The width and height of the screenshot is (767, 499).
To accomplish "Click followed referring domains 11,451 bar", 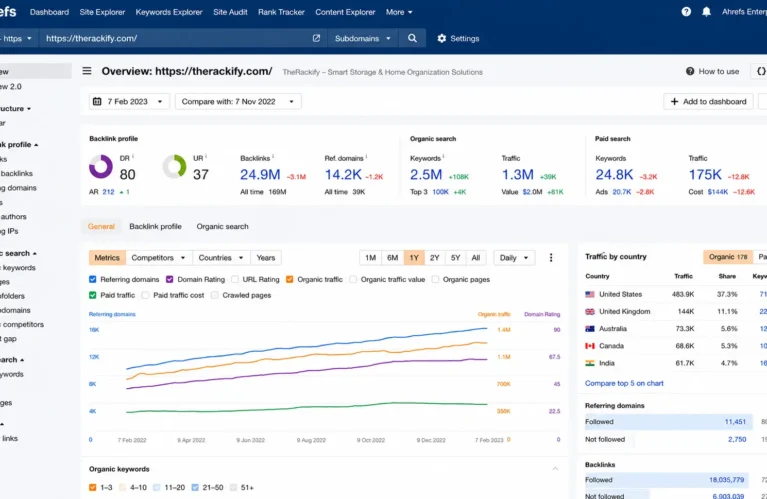I will [668, 422].
